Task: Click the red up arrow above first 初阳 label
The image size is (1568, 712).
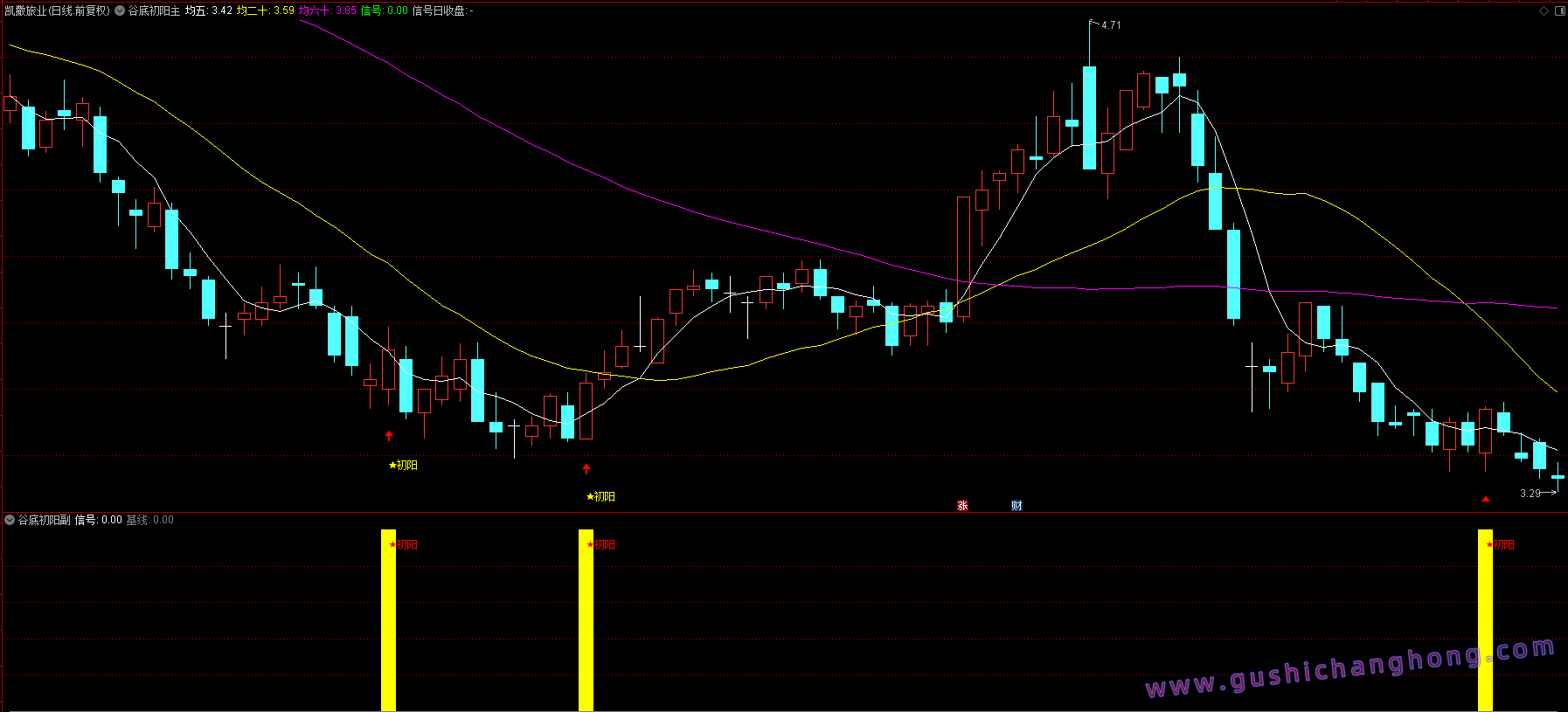Action: 389,435
